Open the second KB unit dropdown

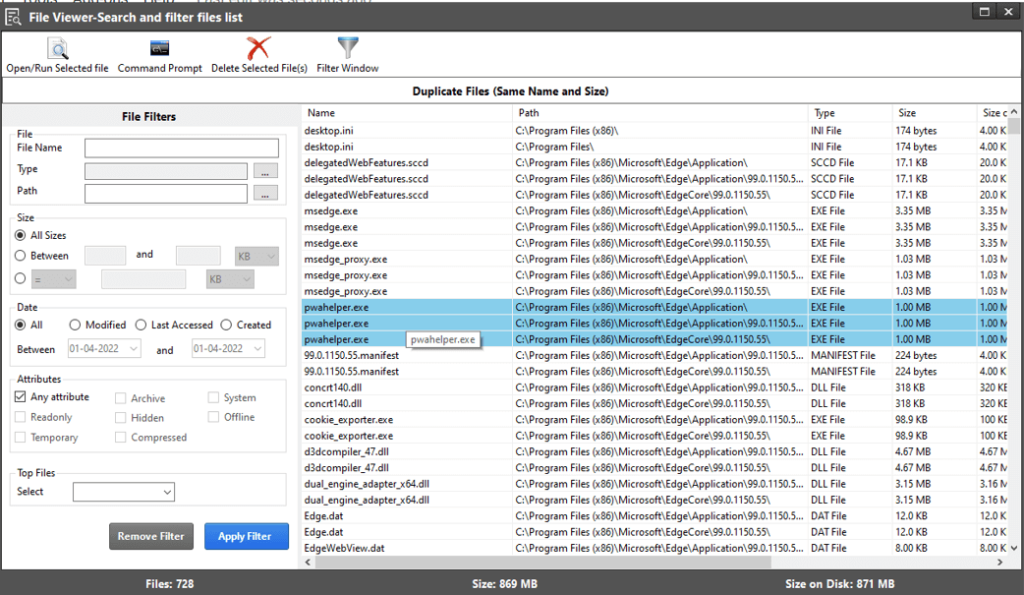(230, 279)
